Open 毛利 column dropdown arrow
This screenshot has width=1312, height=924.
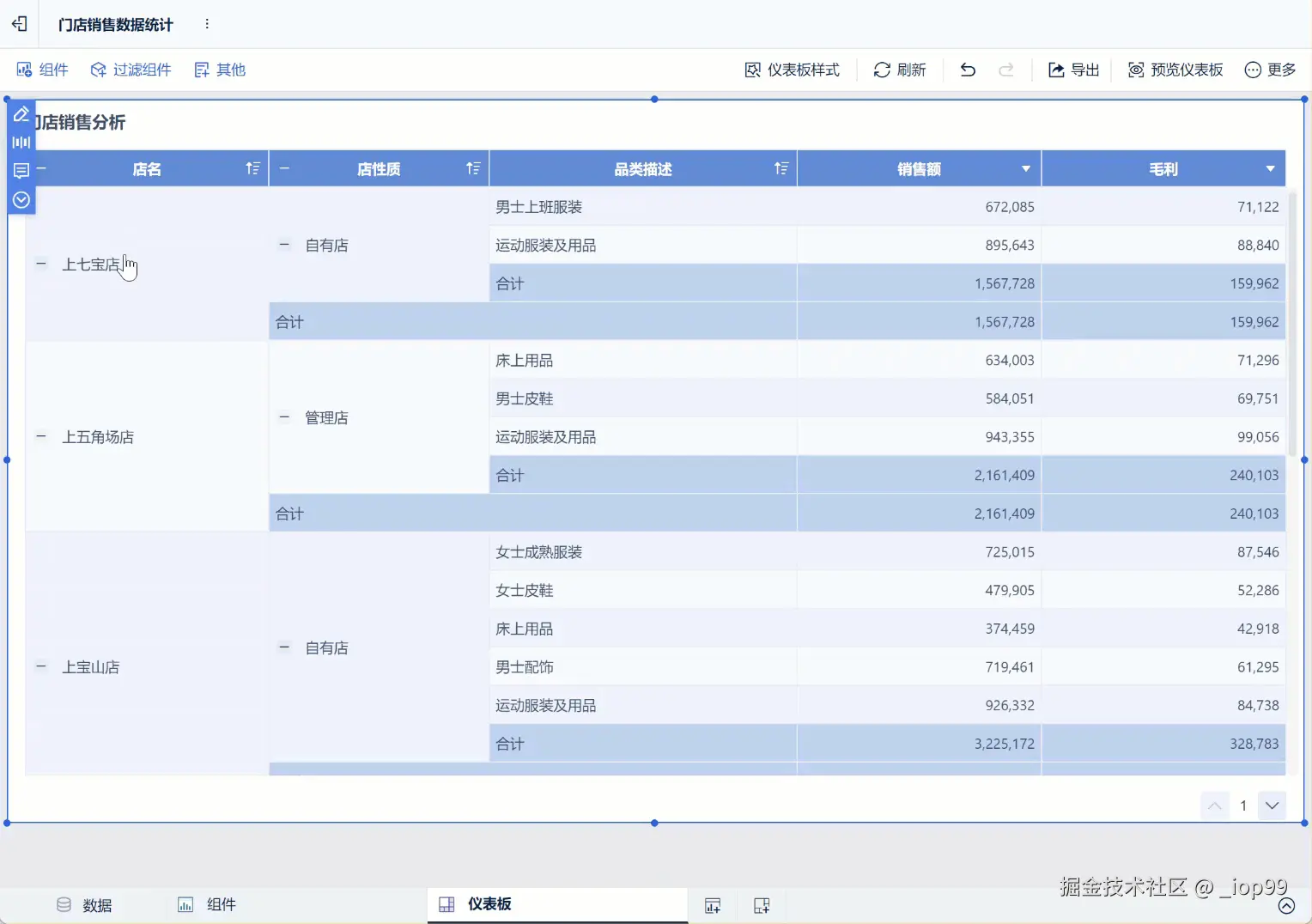coord(1270,168)
